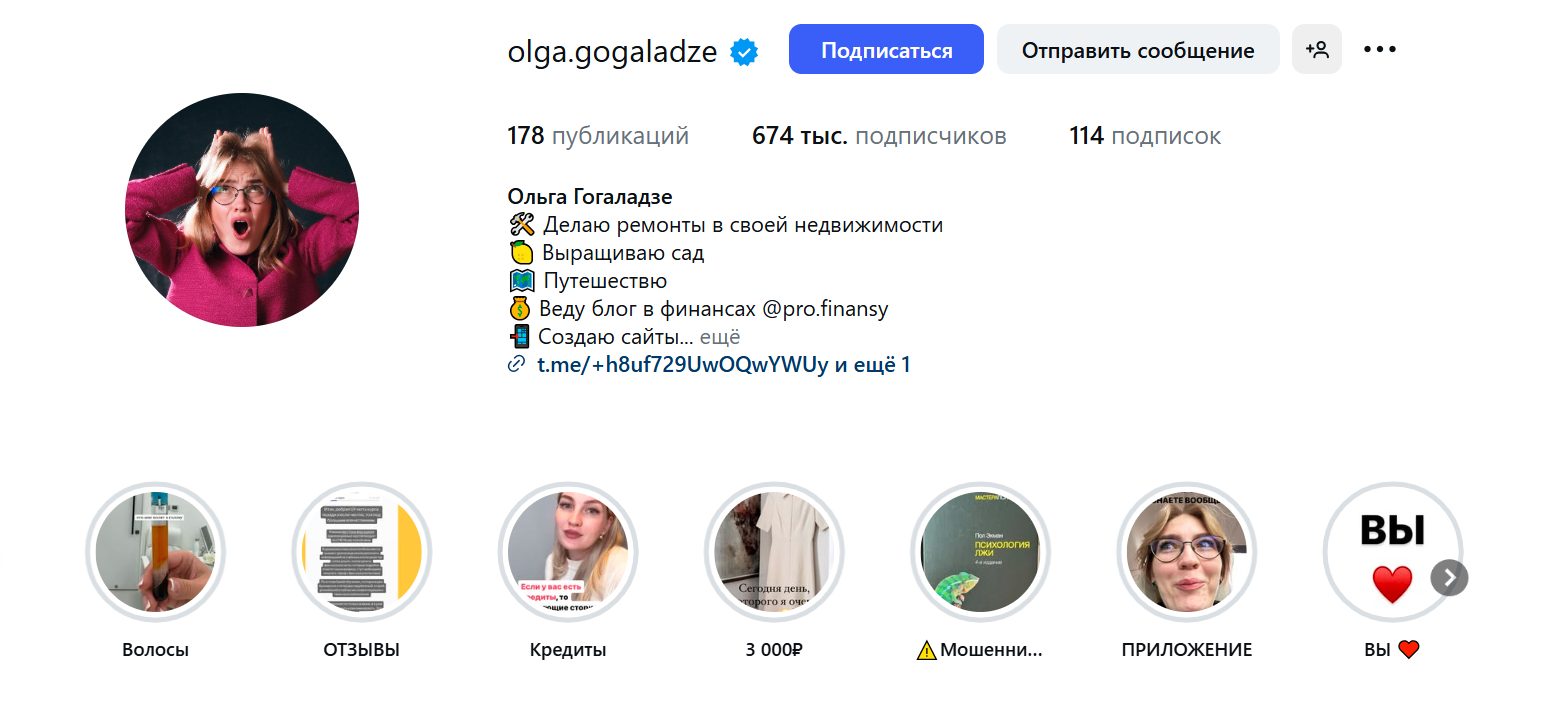Open the Волосы story highlight

156,552
